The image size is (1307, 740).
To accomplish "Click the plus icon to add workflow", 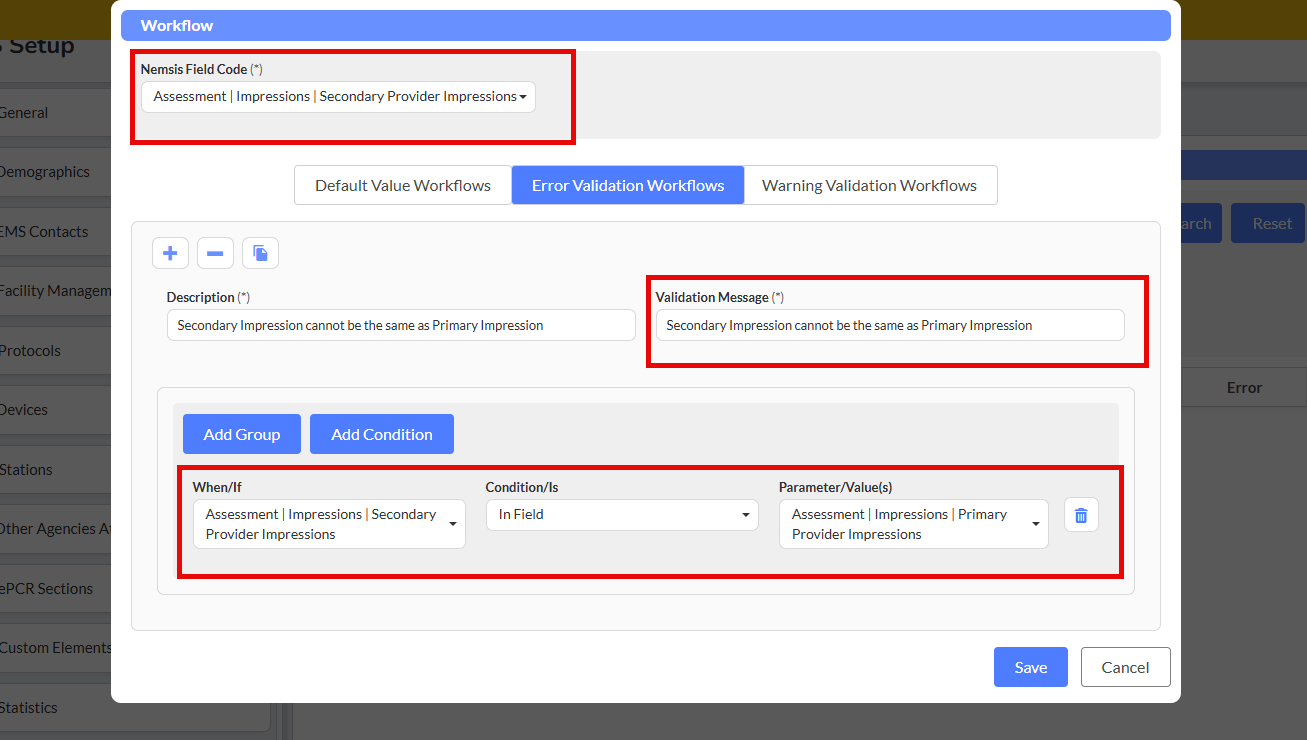I will point(170,254).
